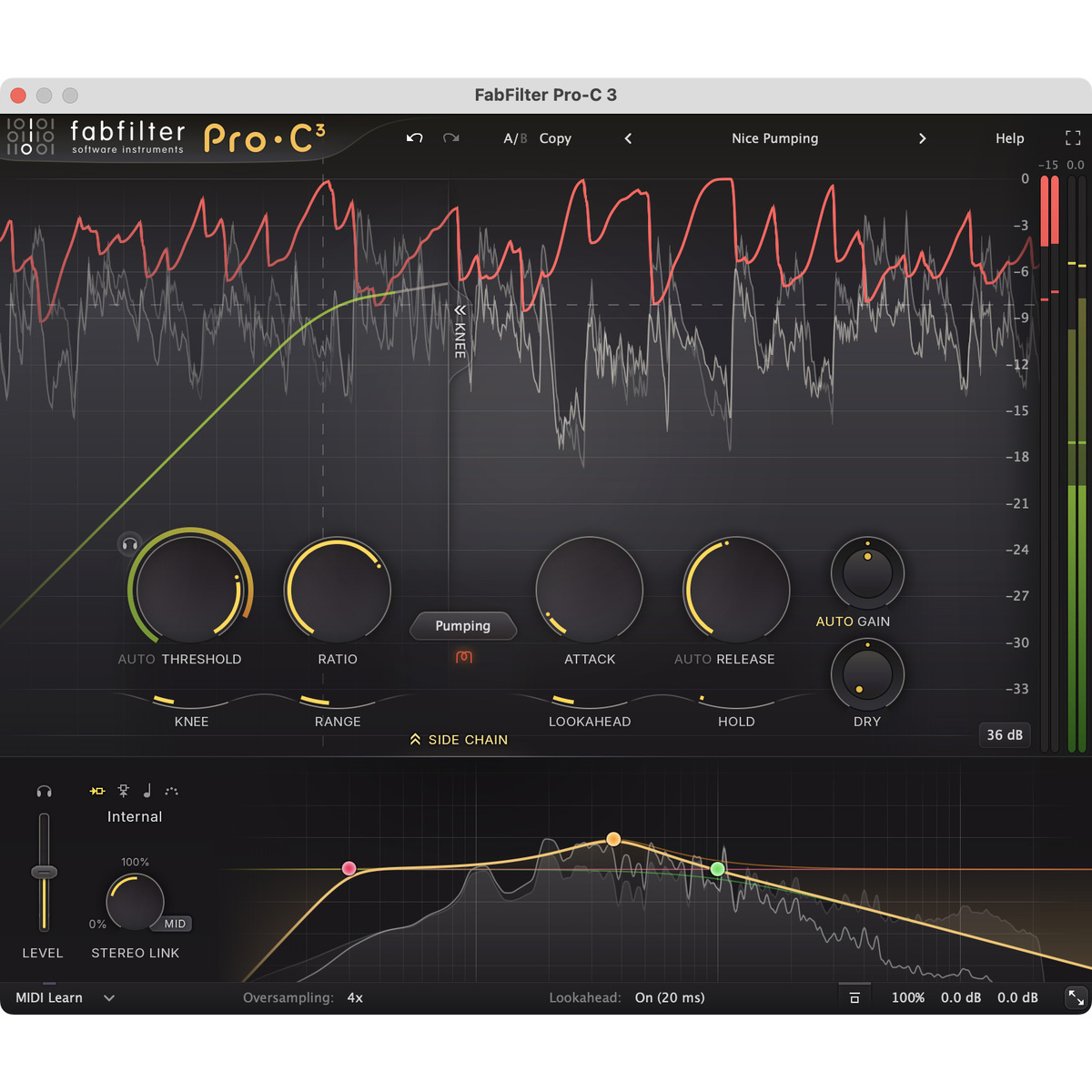Click the threshold audition headphone icon

click(130, 544)
